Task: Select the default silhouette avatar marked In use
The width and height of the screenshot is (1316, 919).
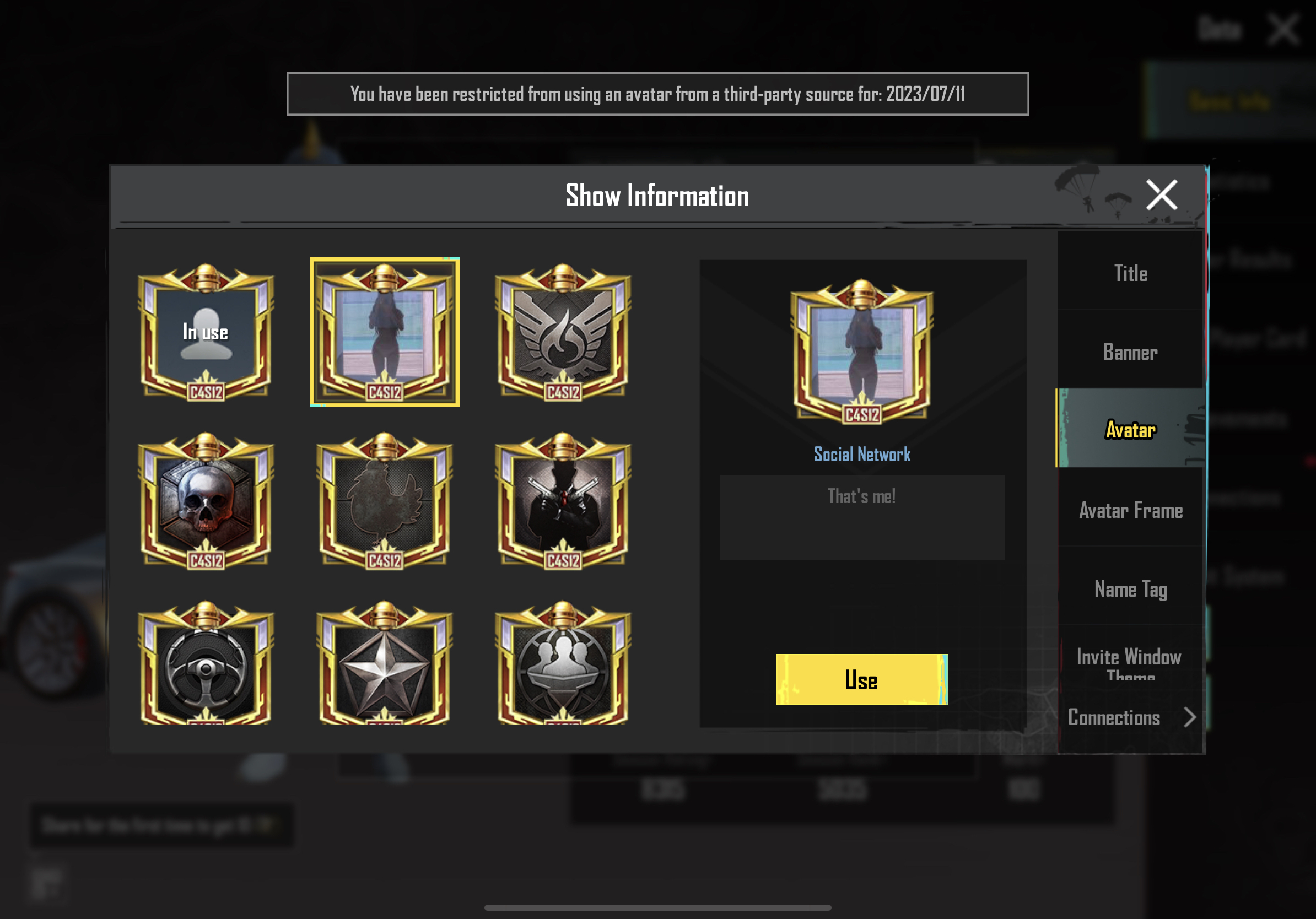Action: tap(206, 332)
